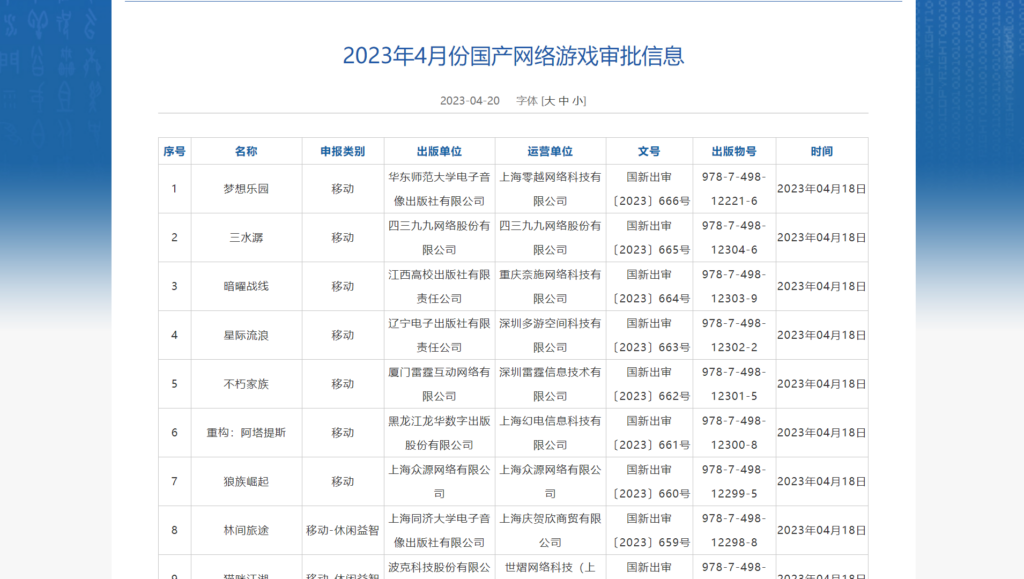Click the page title 2023年4月份国产网络游戏审批信息
Screen dimensions: 1024x579
(513, 55)
